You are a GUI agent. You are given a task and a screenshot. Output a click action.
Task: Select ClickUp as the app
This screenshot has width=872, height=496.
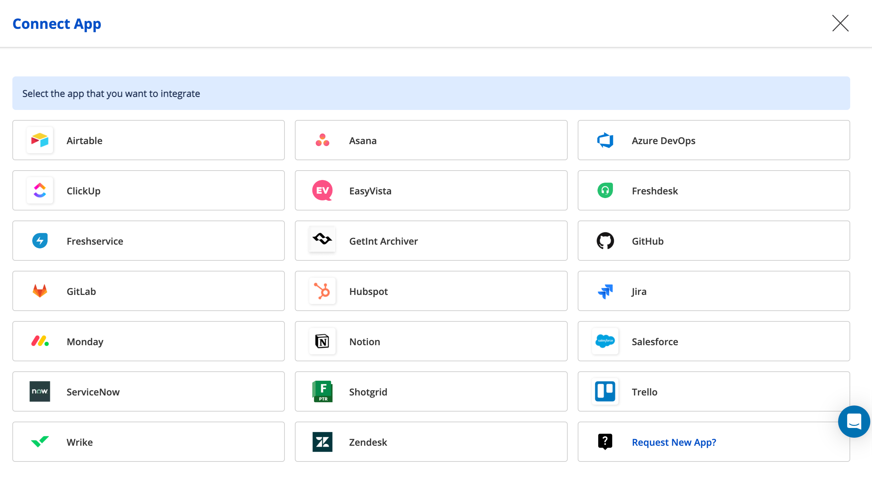pyautogui.click(x=148, y=191)
